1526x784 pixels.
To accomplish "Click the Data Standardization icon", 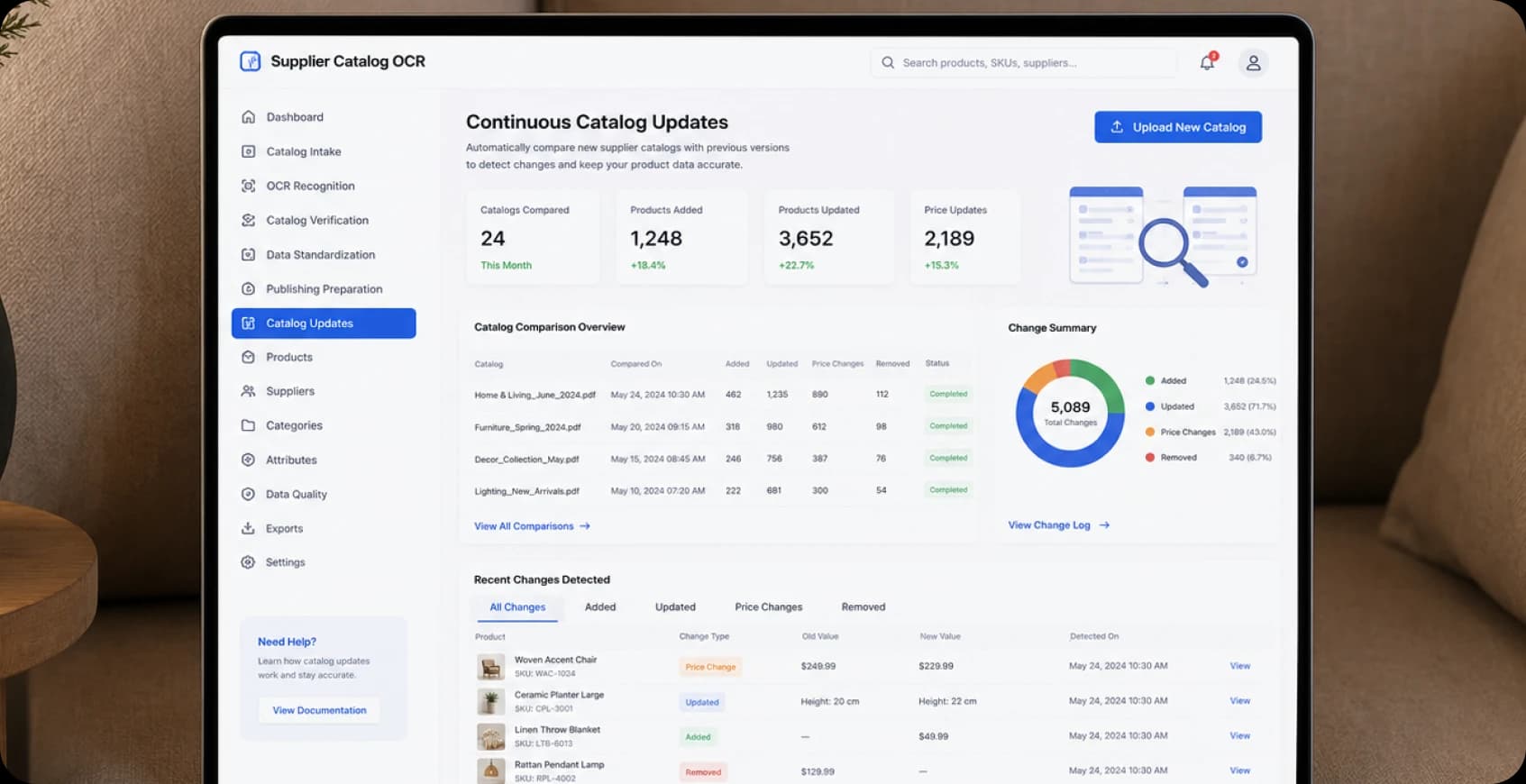I will 248,255.
